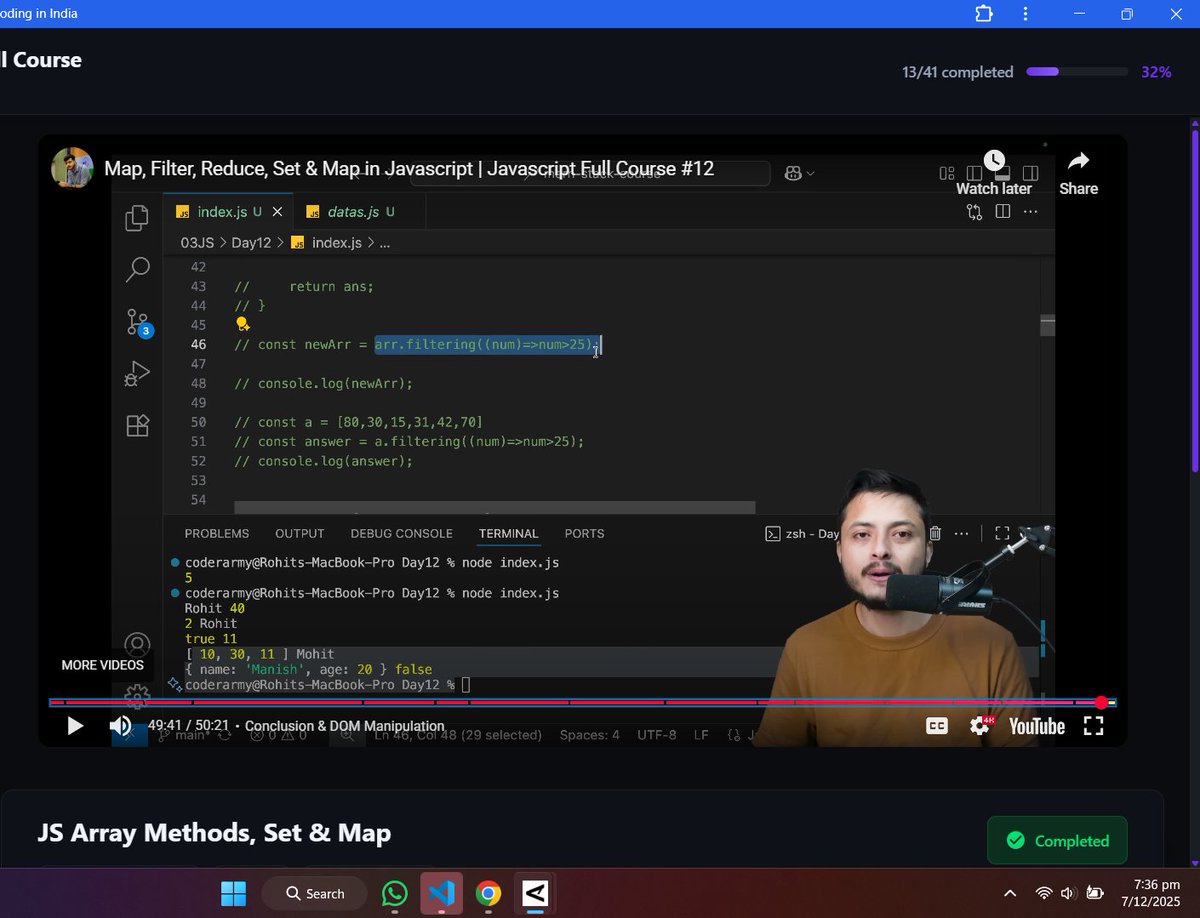1200x918 pixels.
Task: Open Google Chrome from the taskbar
Action: (488, 893)
